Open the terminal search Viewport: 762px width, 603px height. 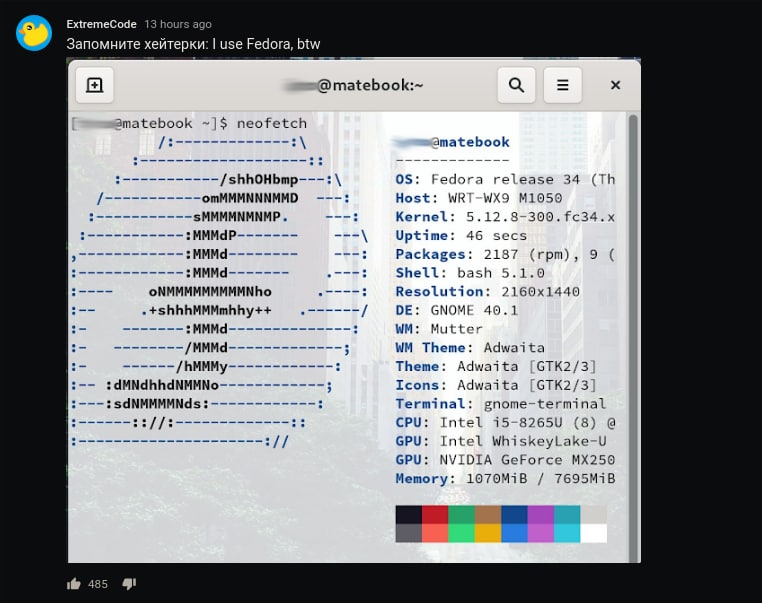click(x=516, y=85)
